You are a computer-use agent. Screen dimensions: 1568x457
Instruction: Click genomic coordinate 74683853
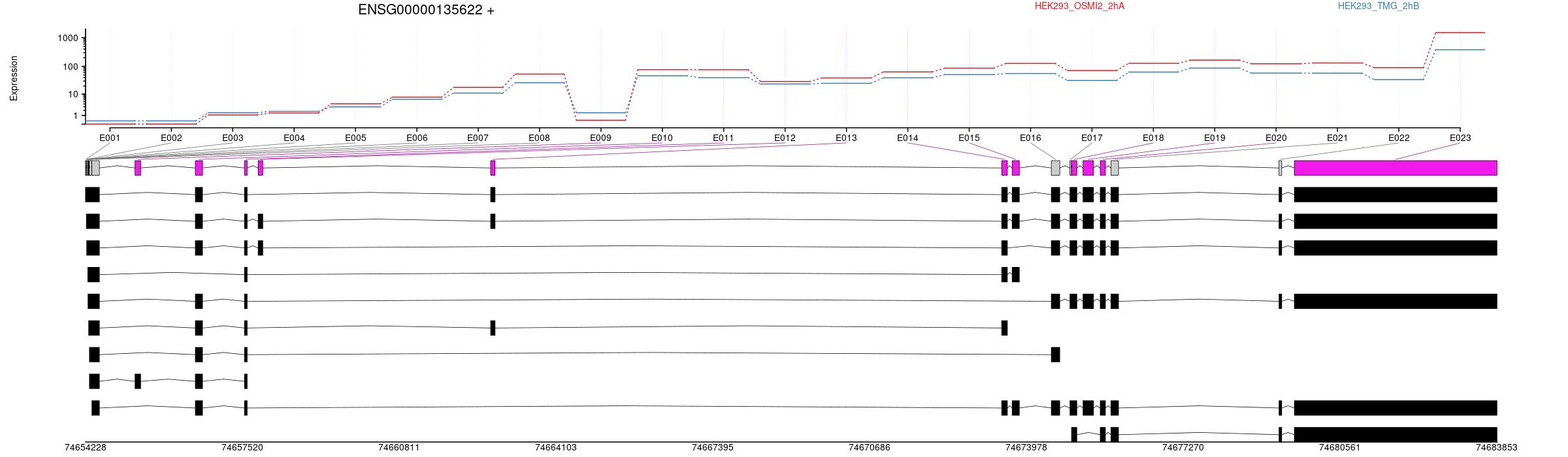[x=1496, y=447]
